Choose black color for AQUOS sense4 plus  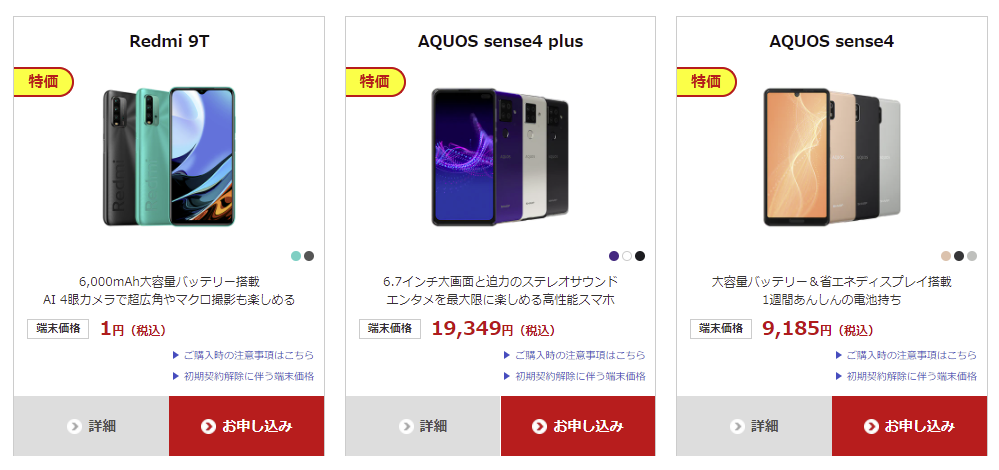click(x=640, y=256)
